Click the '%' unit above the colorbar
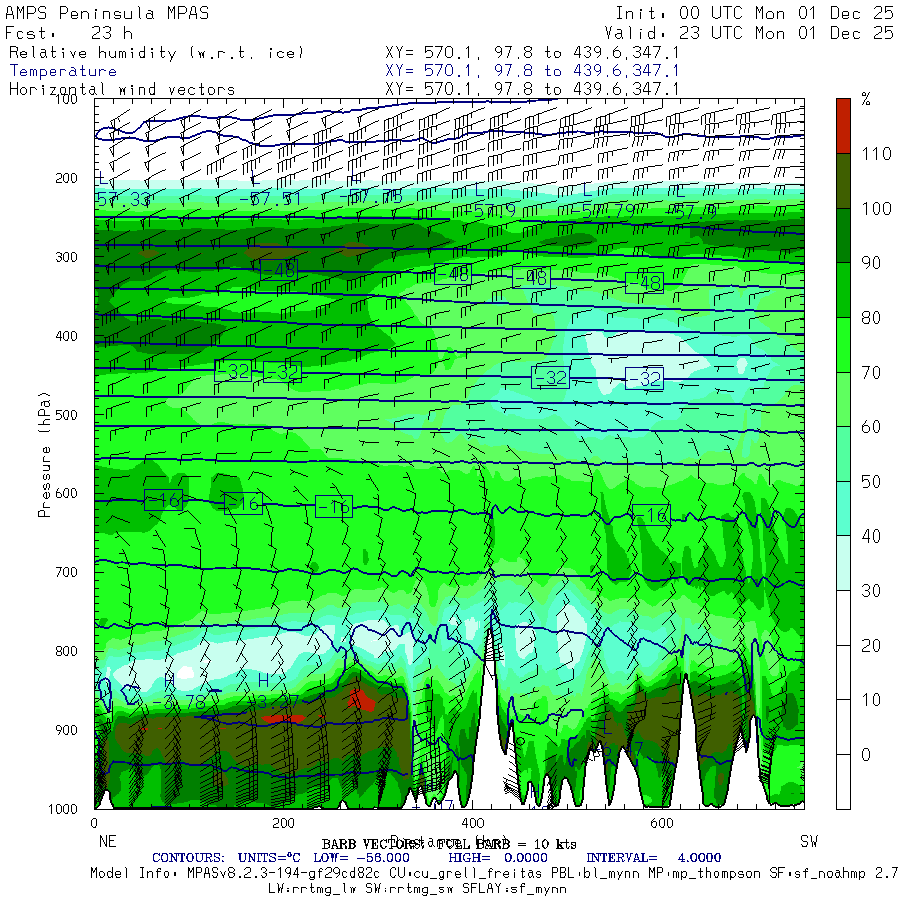 866,99
